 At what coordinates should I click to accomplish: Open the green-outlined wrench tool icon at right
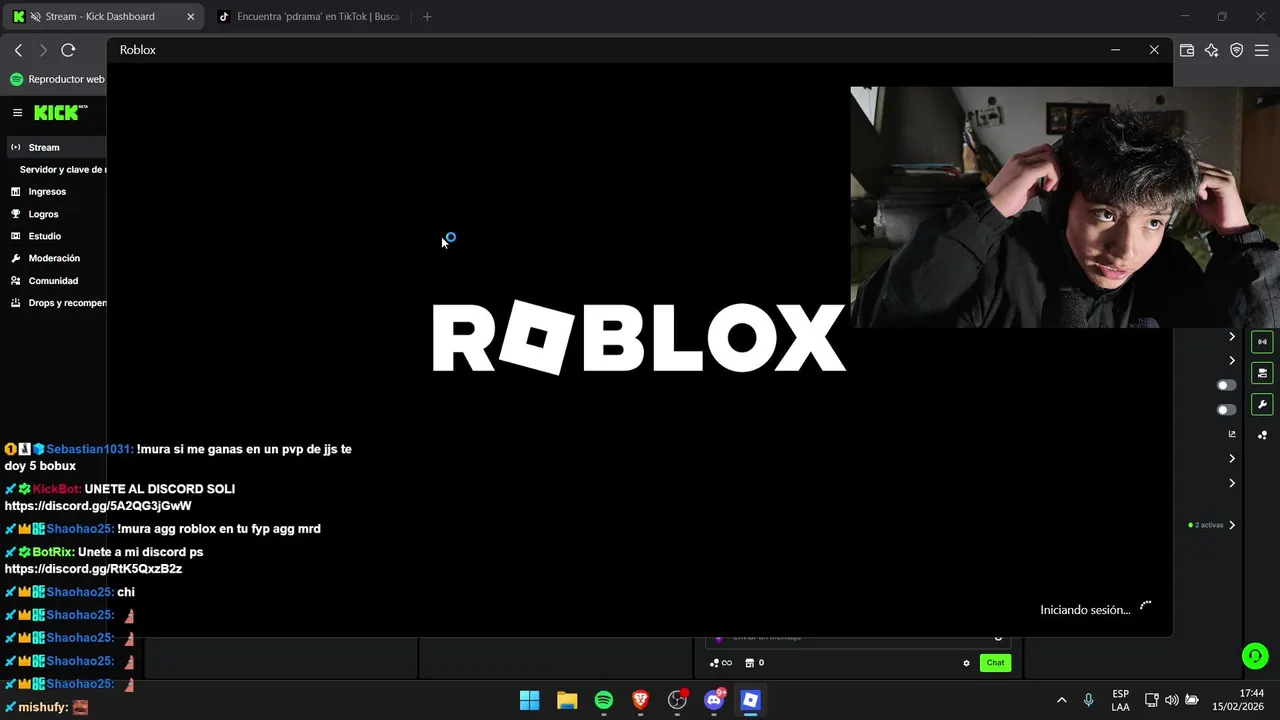(x=1262, y=405)
